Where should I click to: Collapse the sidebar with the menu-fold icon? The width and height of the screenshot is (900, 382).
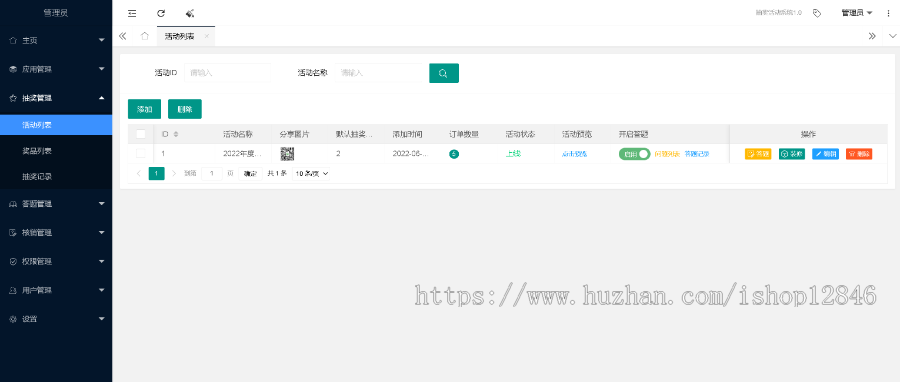coord(132,13)
